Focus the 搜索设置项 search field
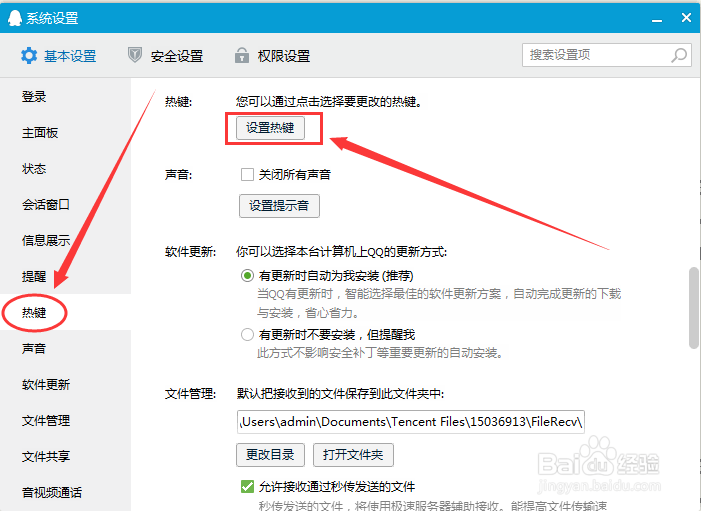 pos(607,55)
